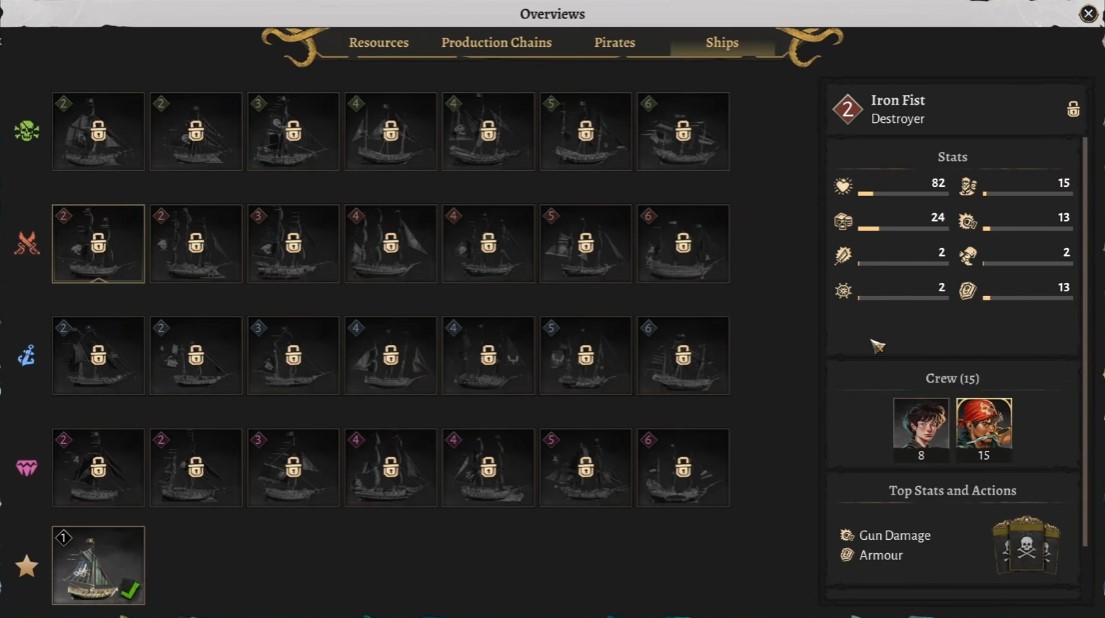
Task: Select level 3 ship in diamond row
Action: (x=293, y=468)
